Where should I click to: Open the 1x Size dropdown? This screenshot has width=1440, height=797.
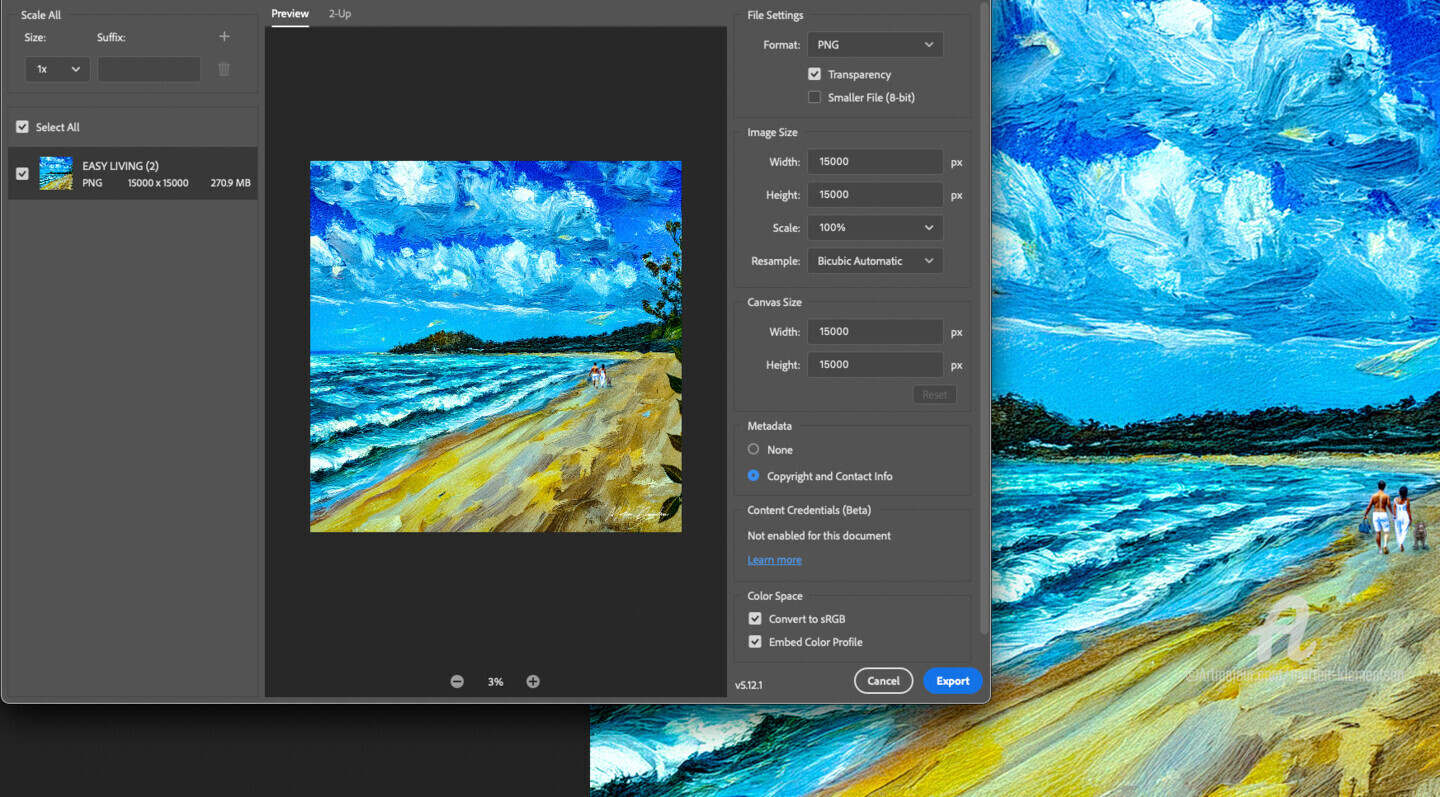pos(58,69)
